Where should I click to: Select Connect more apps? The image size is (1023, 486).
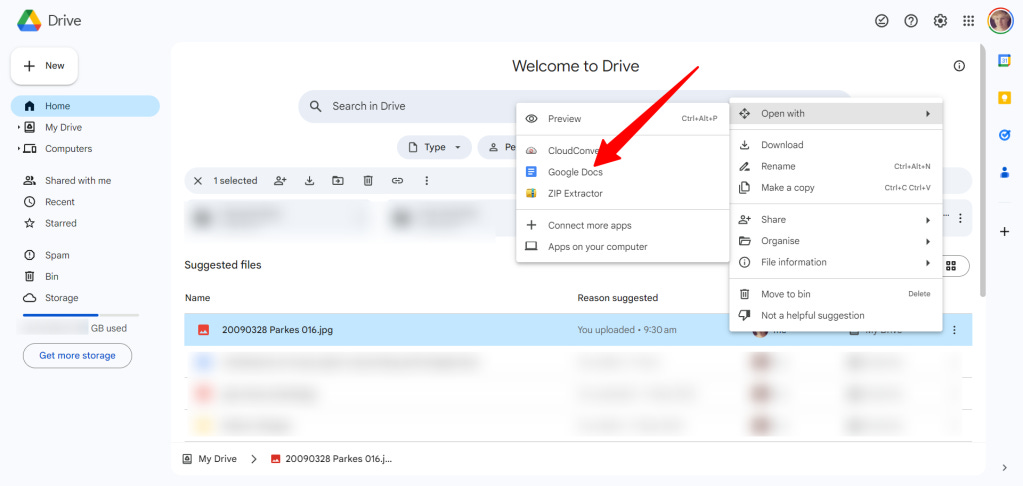[x=622, y=225]
